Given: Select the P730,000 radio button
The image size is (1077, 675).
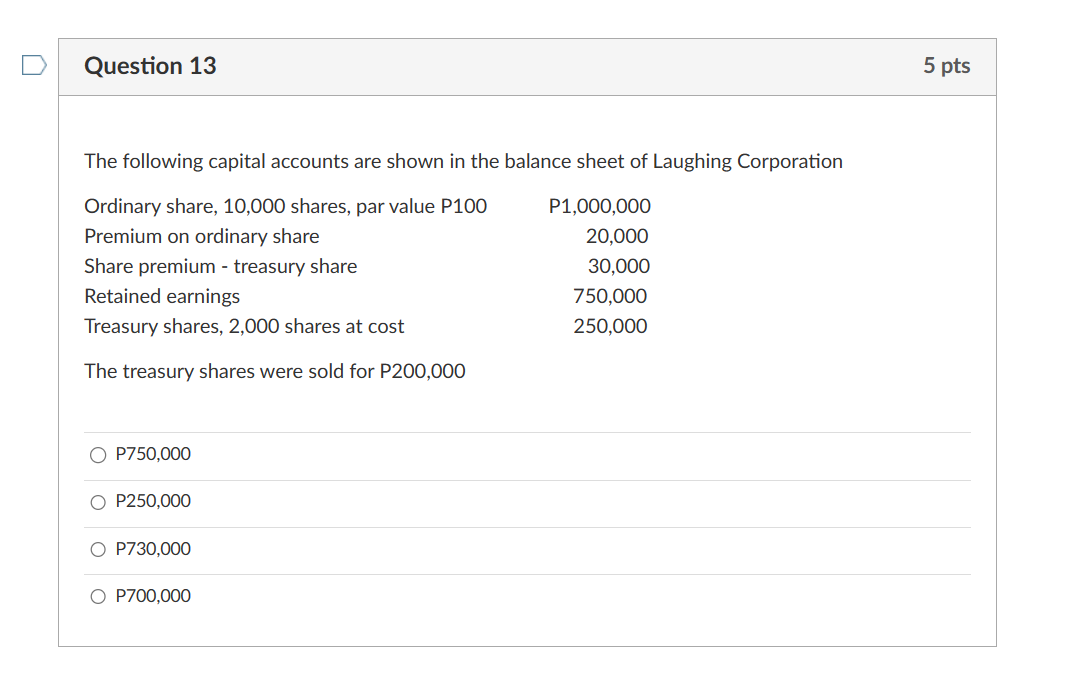Looking at the screenshot, I should 98,549.
